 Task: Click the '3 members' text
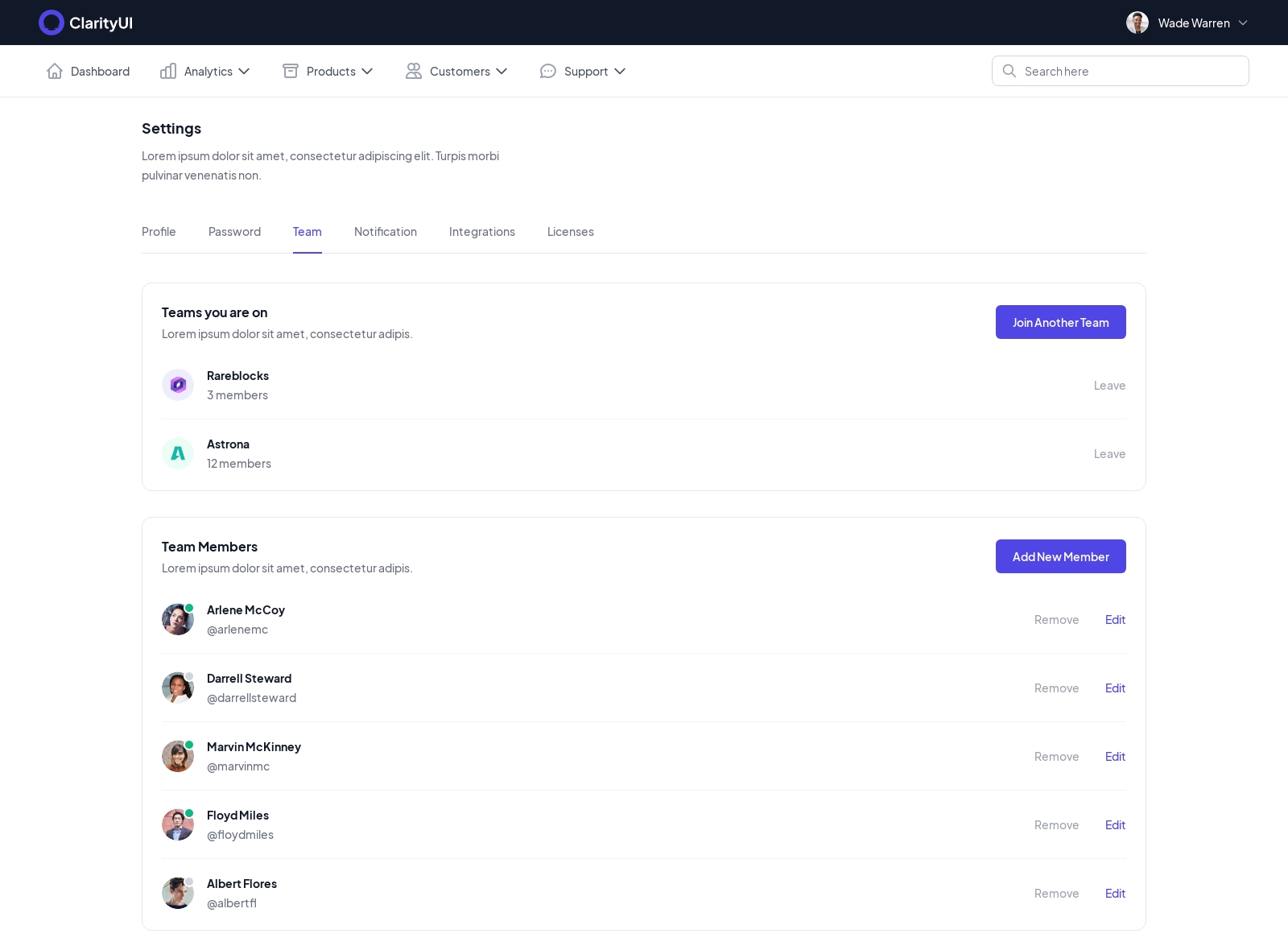pyautogui.click(x=237, y=395)
